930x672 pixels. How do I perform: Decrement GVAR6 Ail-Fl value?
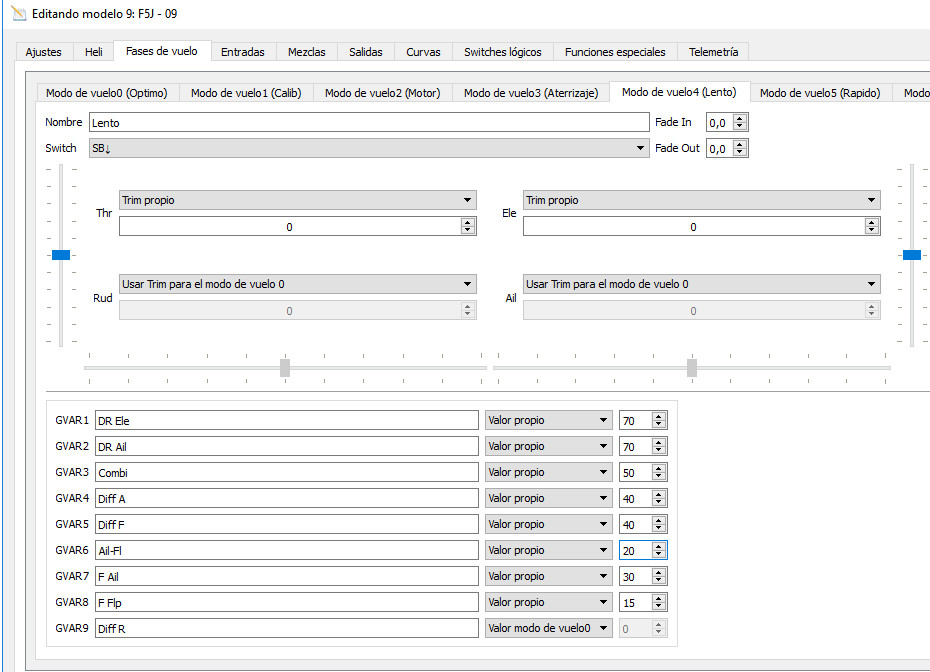click(x=658, y=554)
